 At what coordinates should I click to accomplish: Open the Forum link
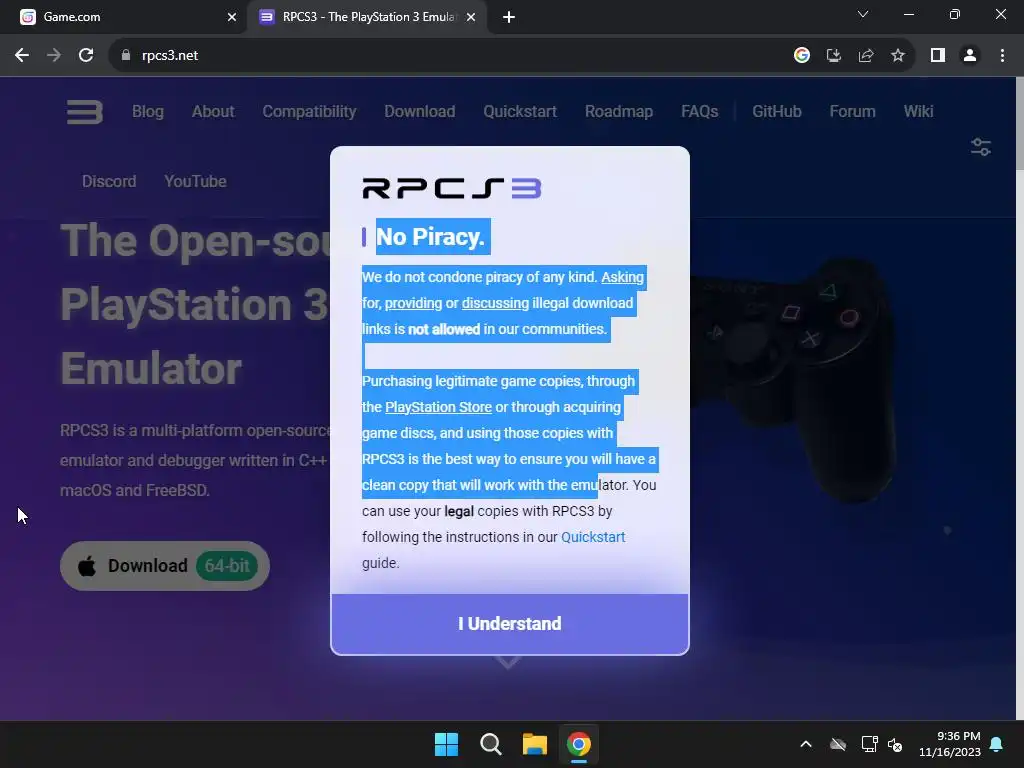tap(852, 112)
